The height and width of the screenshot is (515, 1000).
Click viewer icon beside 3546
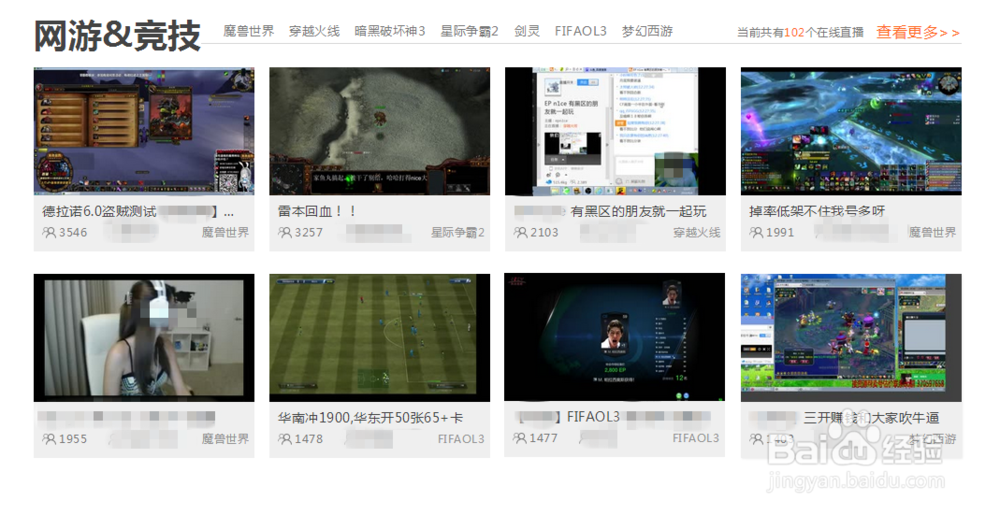point(49,233)
